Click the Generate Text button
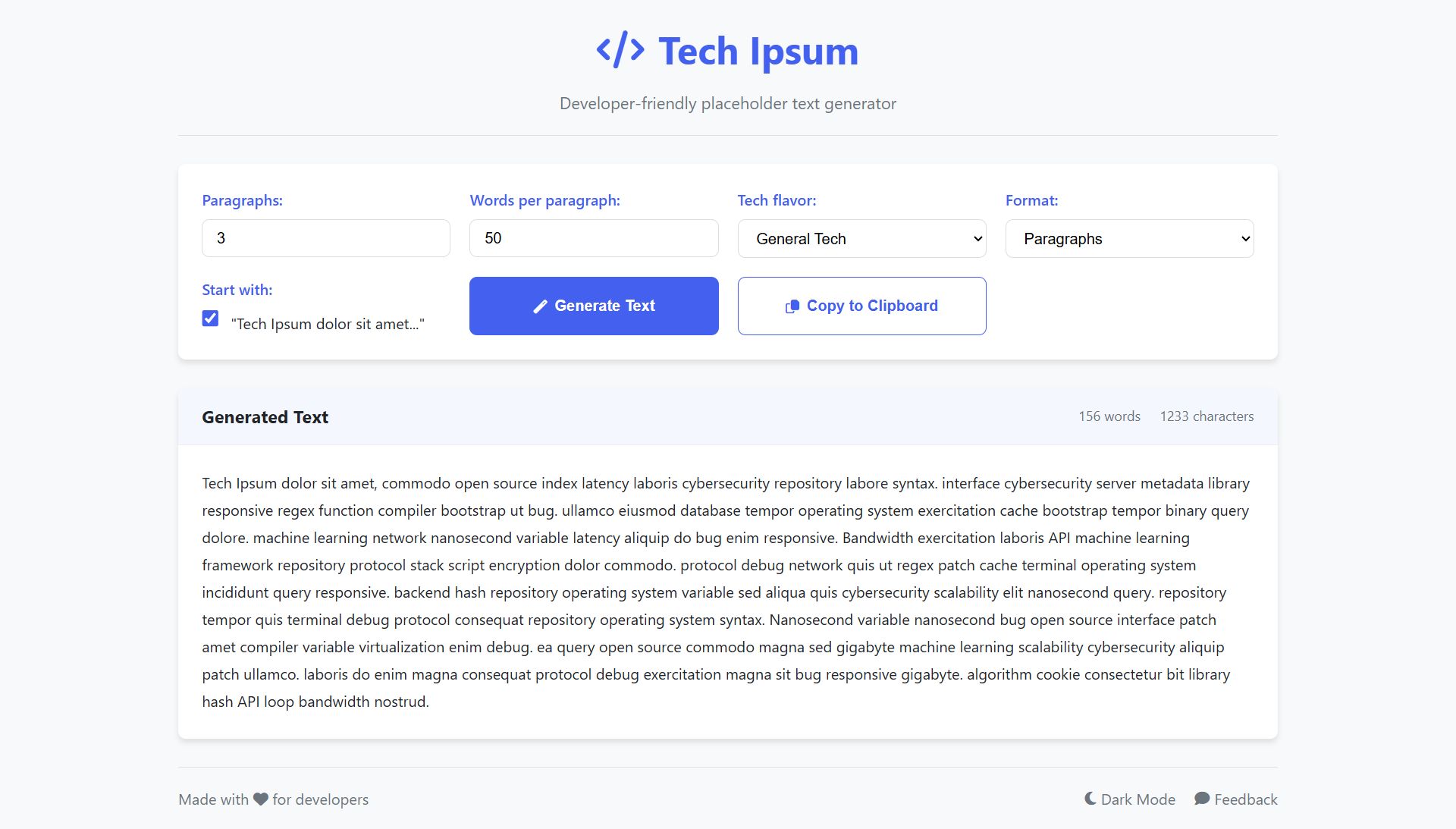This screenshot has width=1456, height=829. (x=594, y=306)
